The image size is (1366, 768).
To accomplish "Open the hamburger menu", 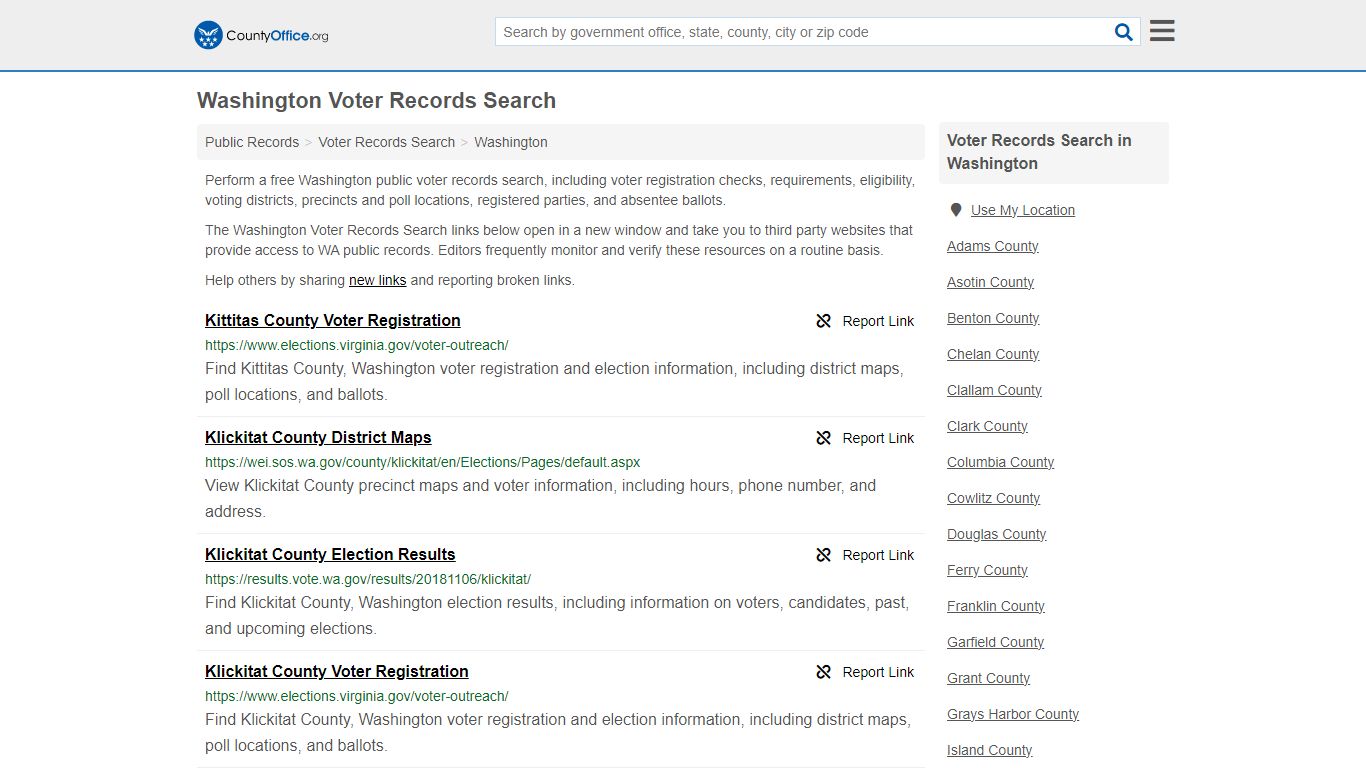I will [1162, 31].
